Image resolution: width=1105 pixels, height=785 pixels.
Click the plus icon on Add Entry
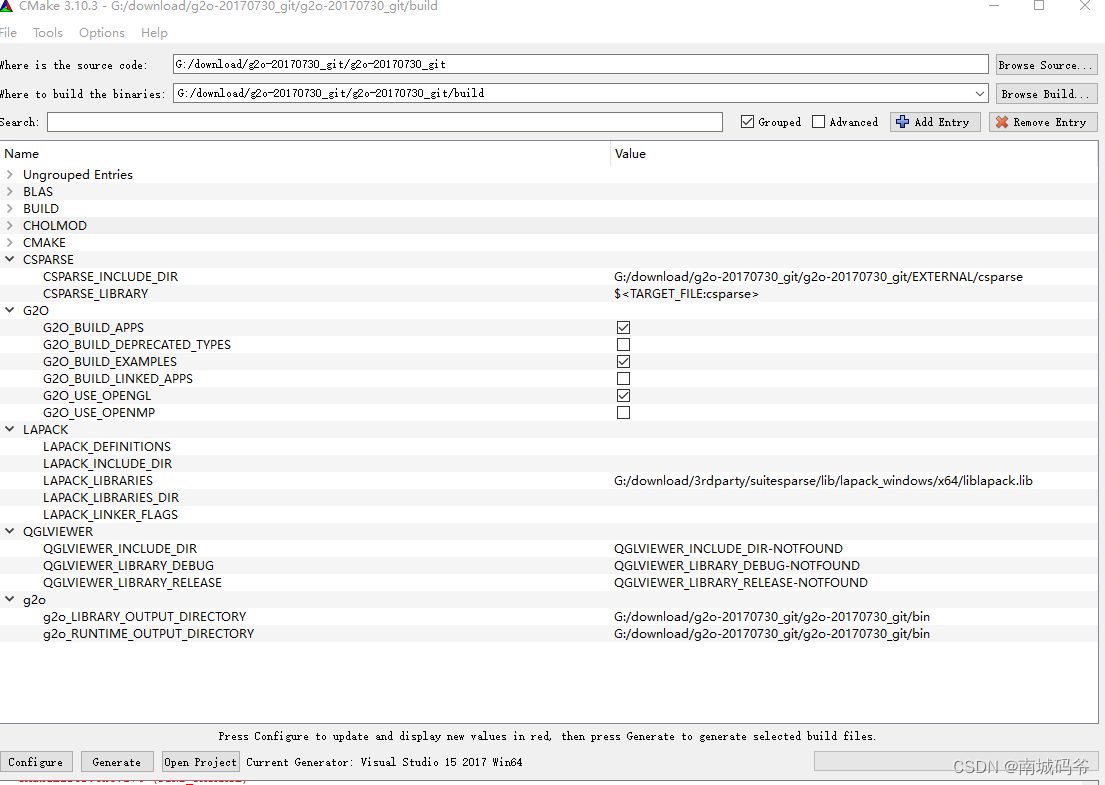902,122
